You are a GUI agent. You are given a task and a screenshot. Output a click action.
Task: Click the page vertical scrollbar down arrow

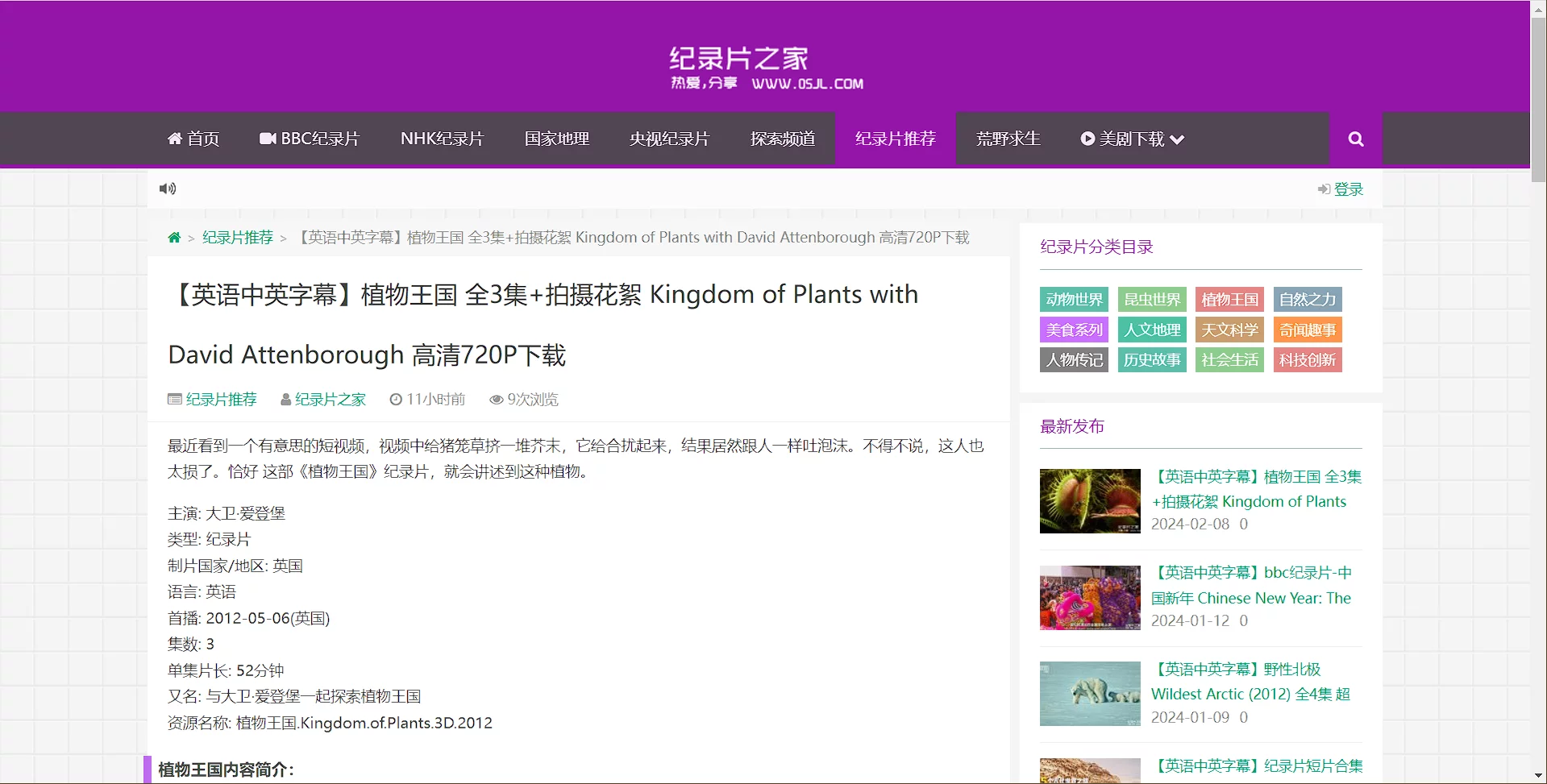point(1538,776)
